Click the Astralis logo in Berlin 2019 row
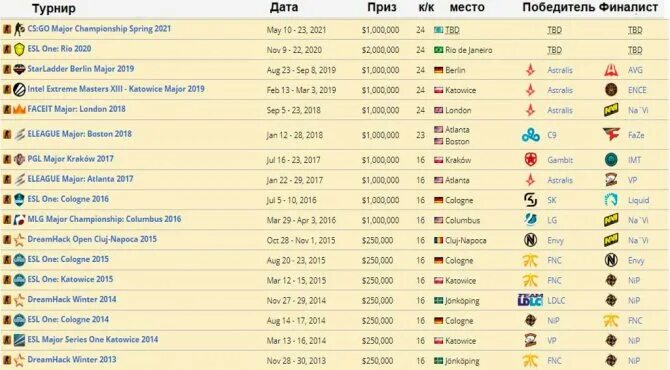 pyautogui.click(x=531, y=70)
